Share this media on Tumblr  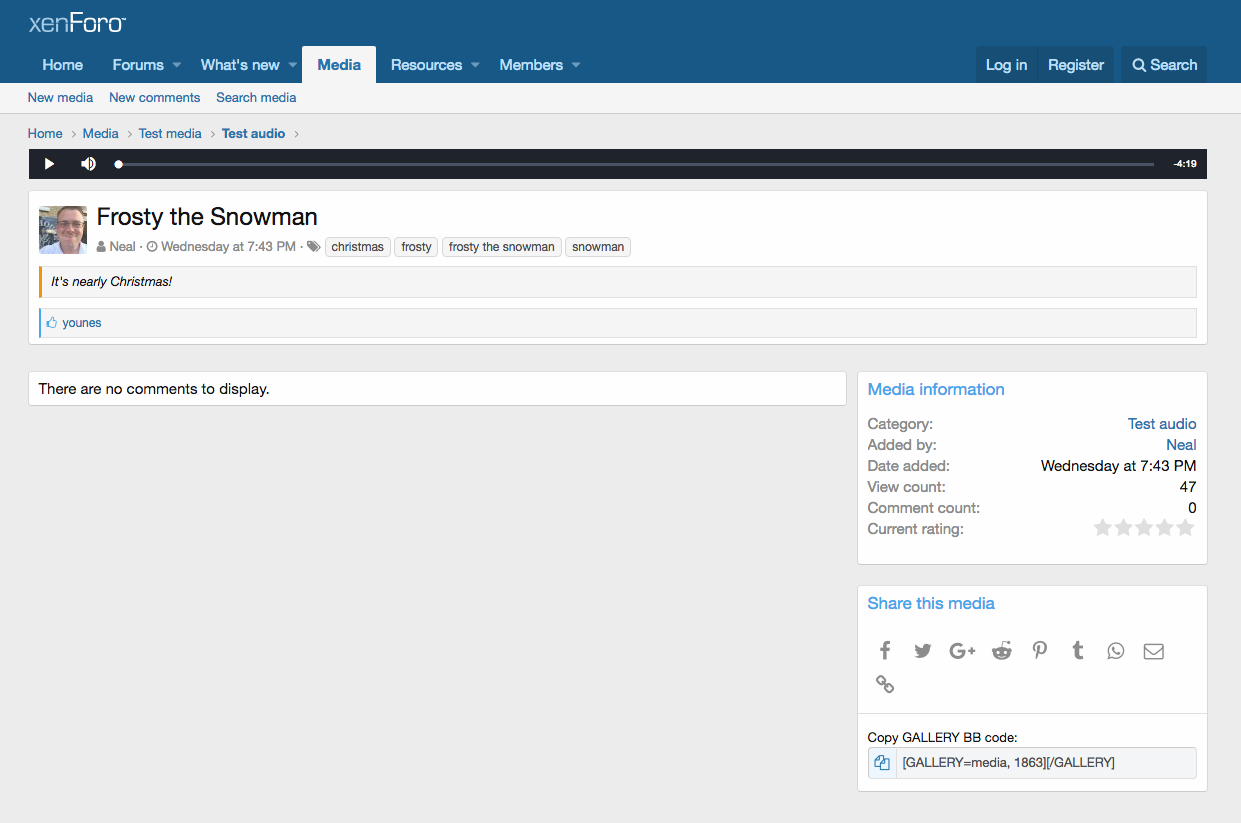pos(1078,651)
